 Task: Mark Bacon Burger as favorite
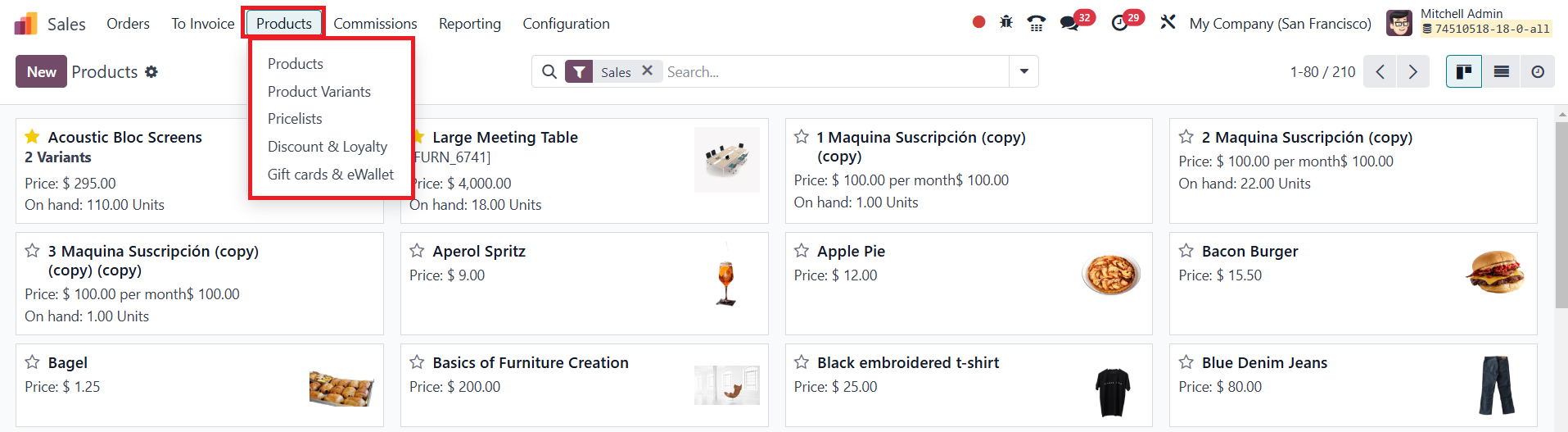coord(1186,251)
